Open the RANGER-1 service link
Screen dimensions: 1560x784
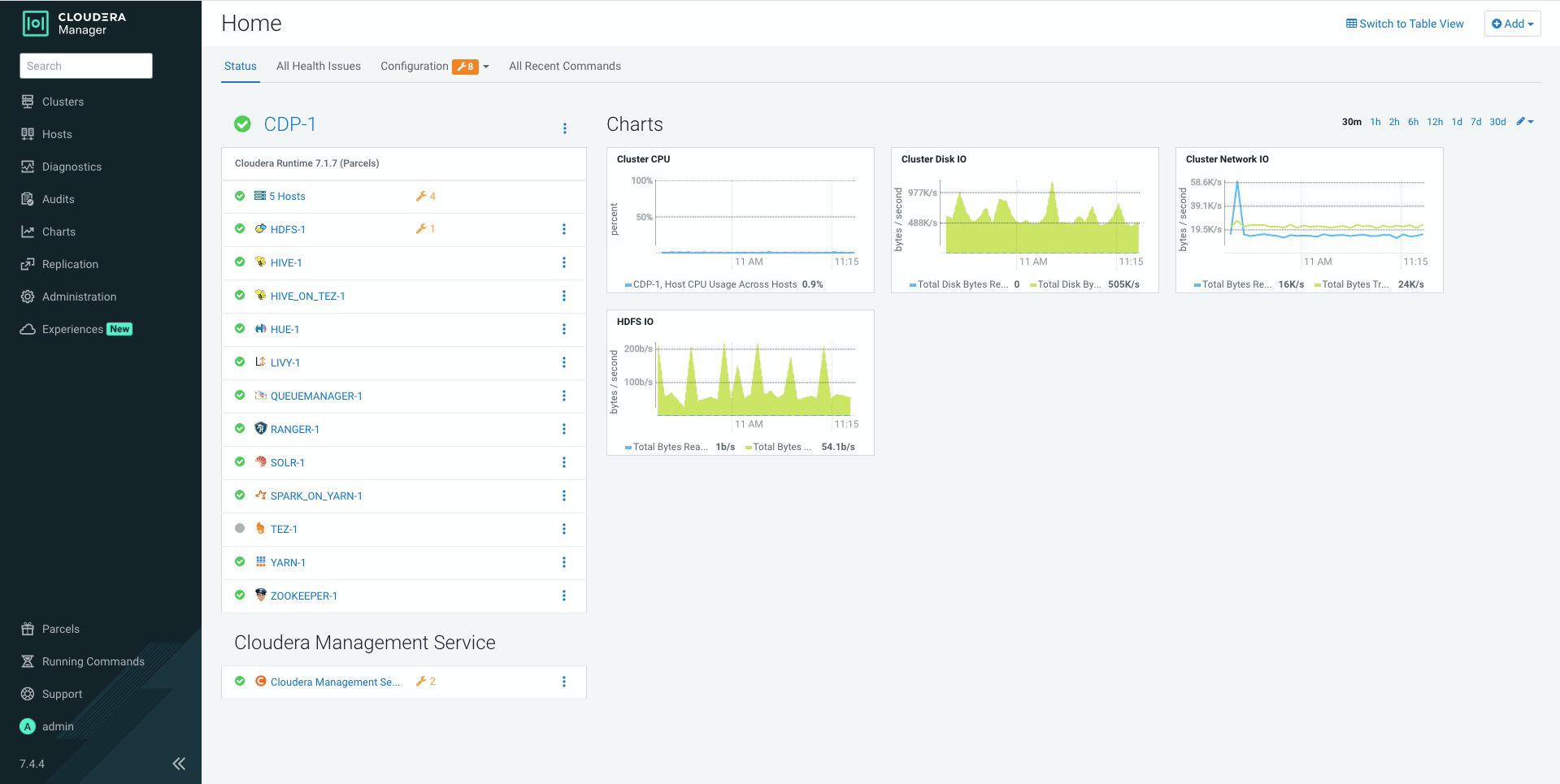pos(295,430)
